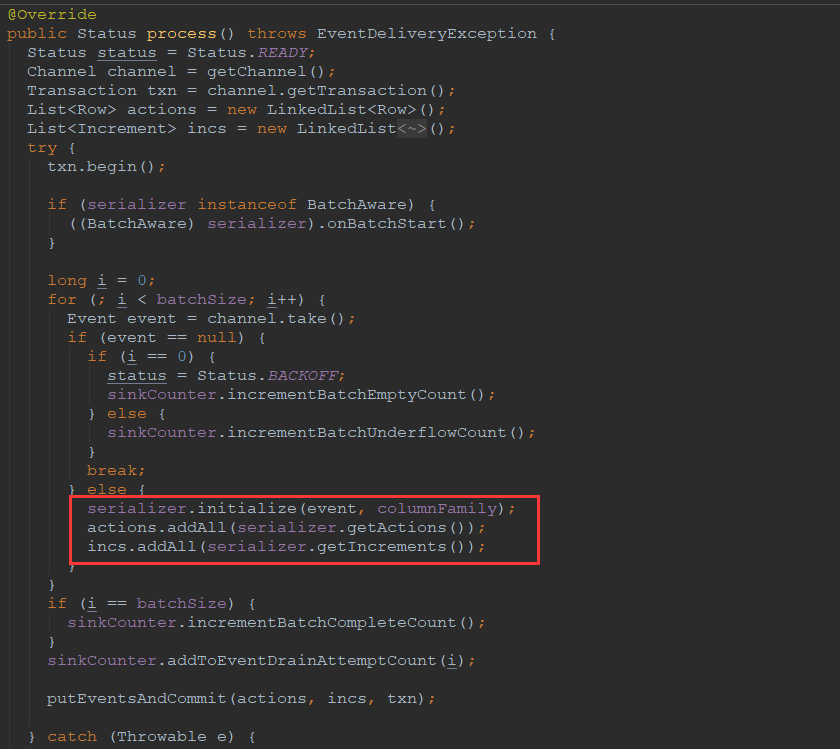Click onBatchStart() method call

coord(395,223)
